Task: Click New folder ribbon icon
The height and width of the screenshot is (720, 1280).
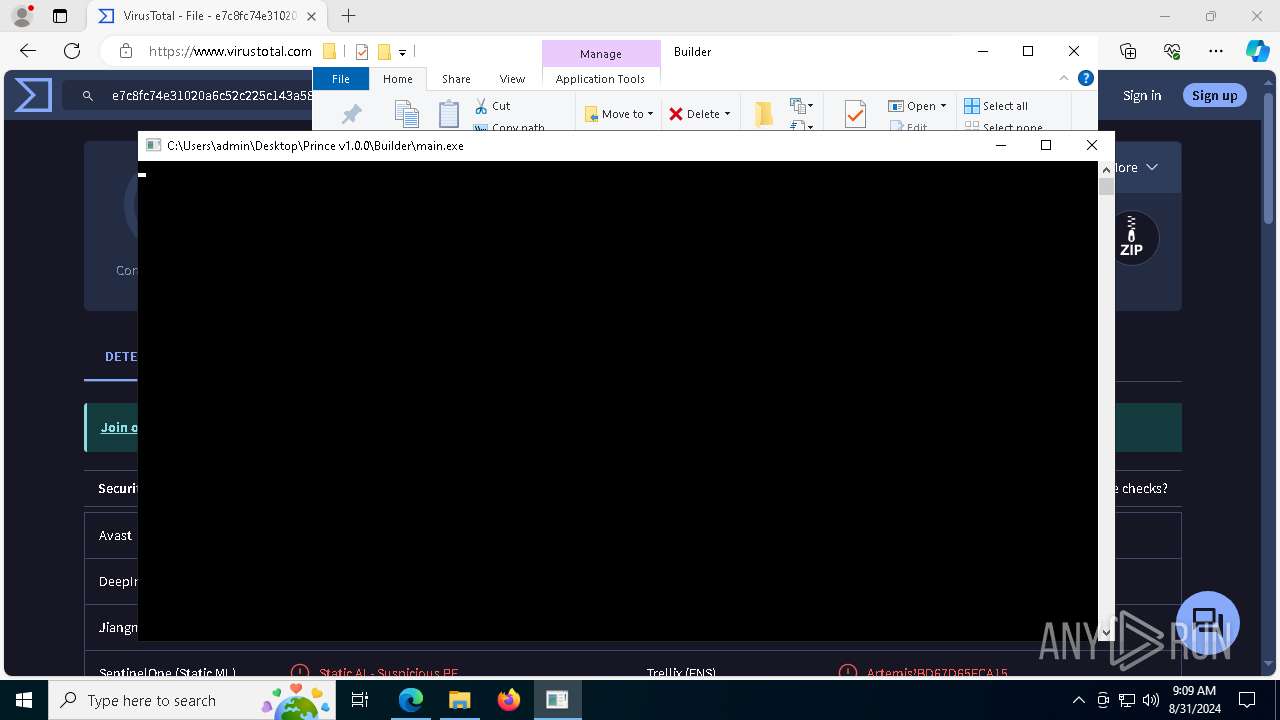Action: [764, 114]
